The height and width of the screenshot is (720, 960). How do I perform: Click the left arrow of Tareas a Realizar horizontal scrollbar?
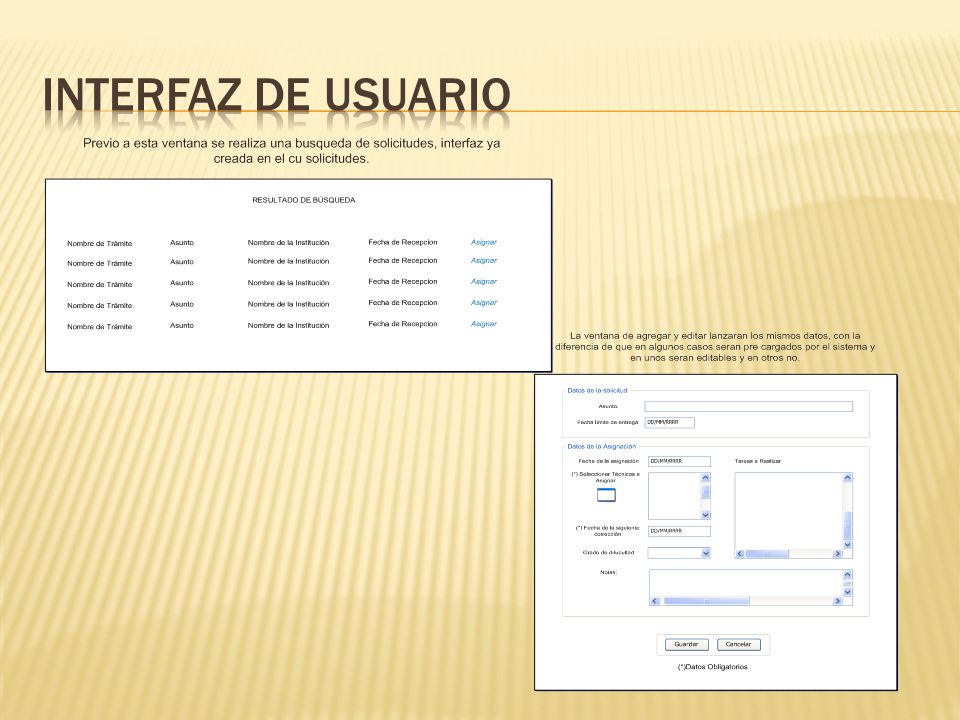(x=740, y=554)
